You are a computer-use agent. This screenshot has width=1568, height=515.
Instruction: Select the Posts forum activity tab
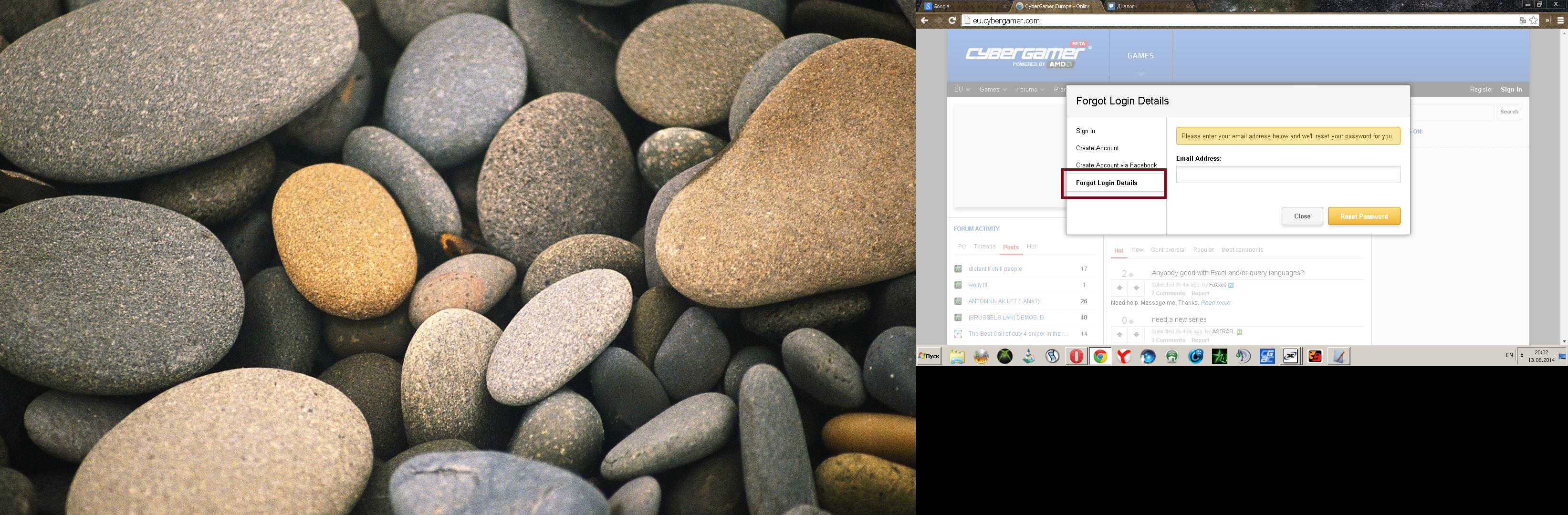pyautogui.click(x=1011, y=247)
